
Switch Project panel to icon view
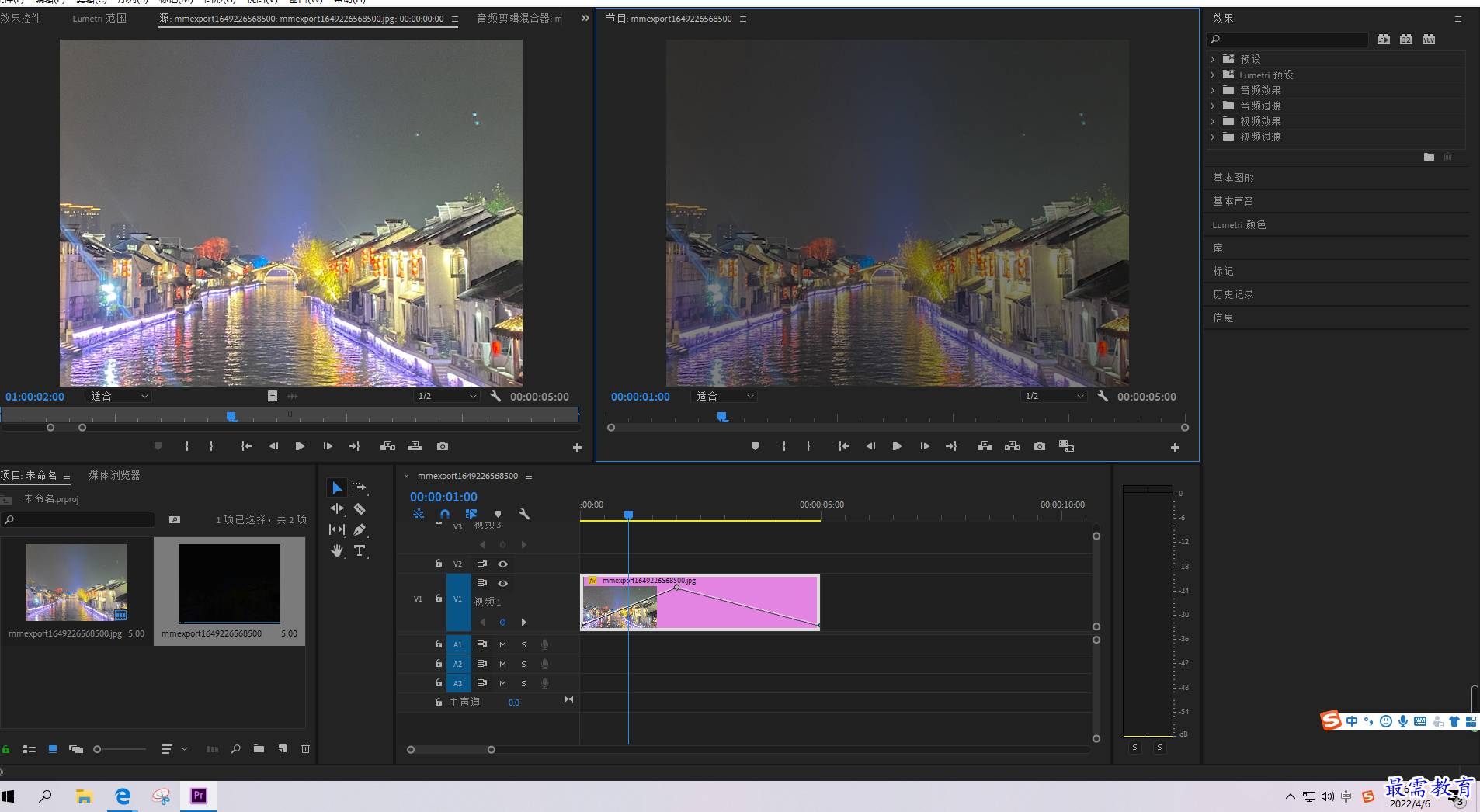coord(53,749)
